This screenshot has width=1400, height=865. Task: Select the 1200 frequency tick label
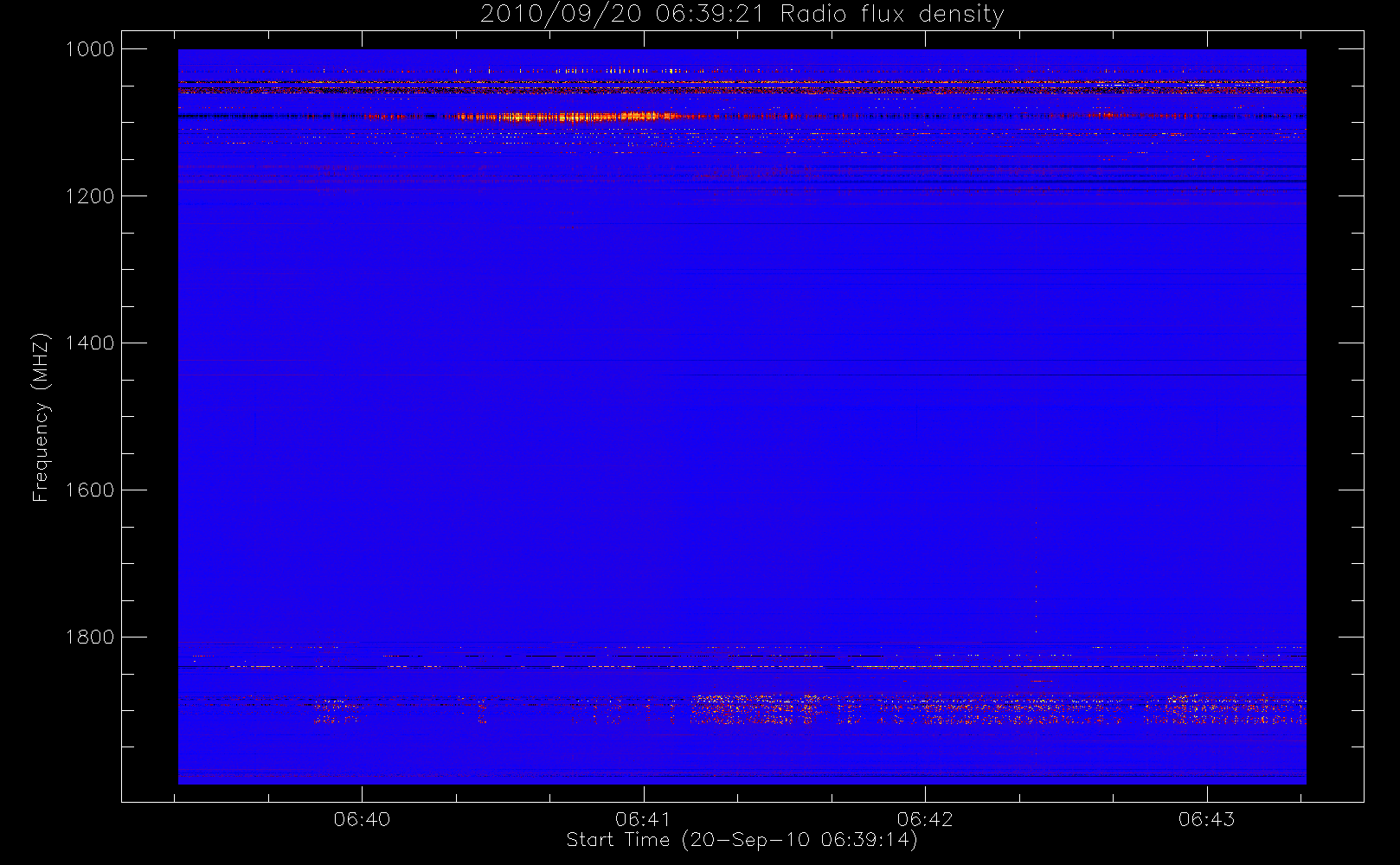(90, 196)
